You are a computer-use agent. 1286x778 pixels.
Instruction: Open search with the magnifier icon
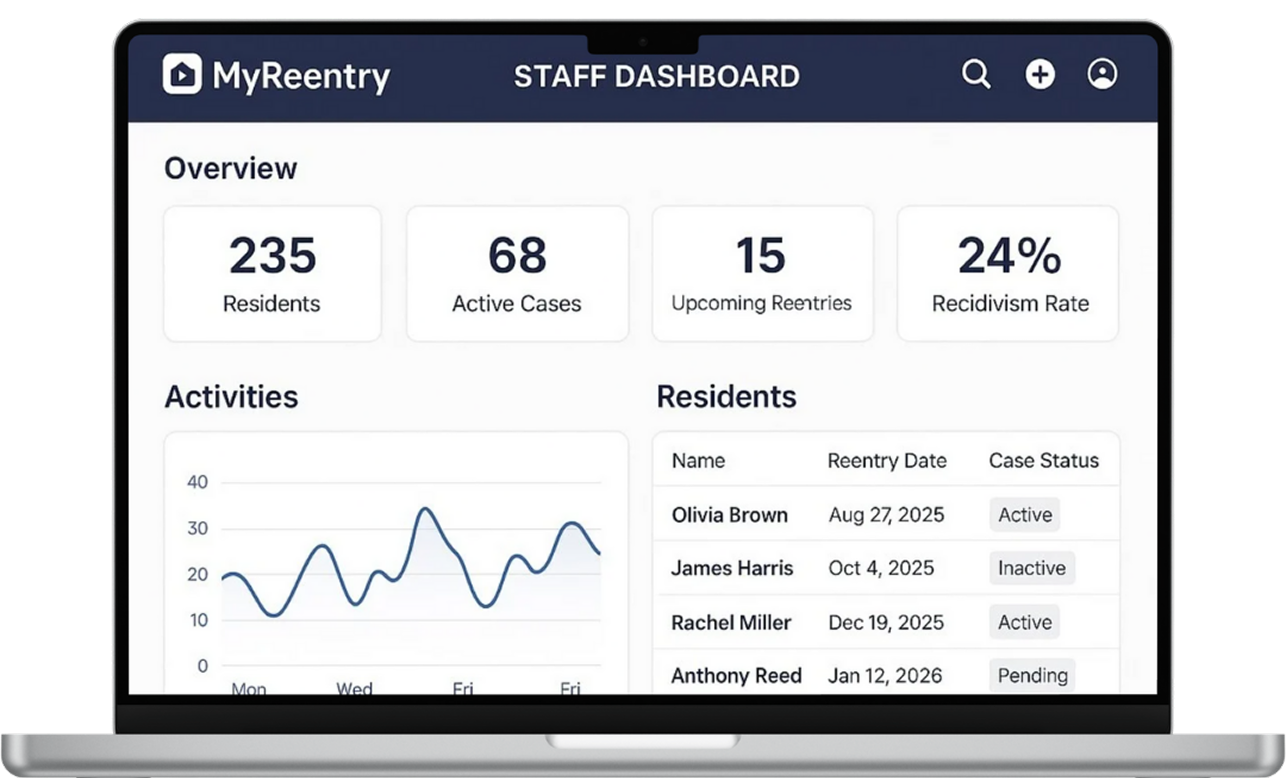(x=976, y=74)
